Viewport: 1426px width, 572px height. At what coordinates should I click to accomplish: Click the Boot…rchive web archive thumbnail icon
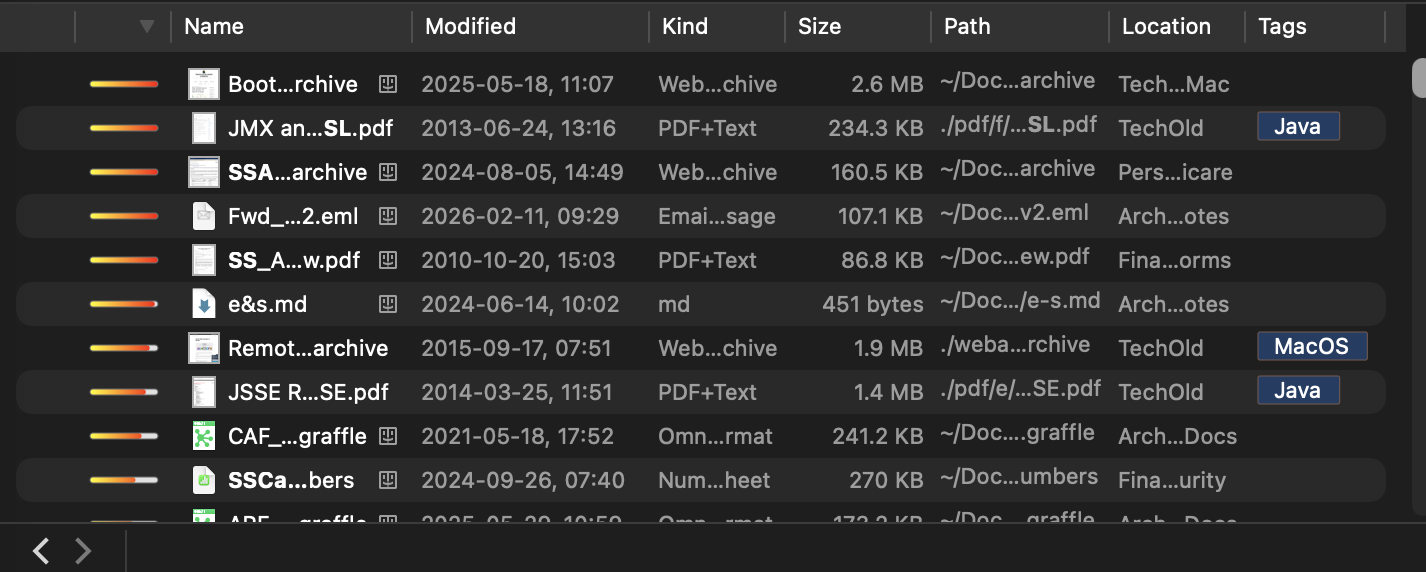tap(204, 84)
